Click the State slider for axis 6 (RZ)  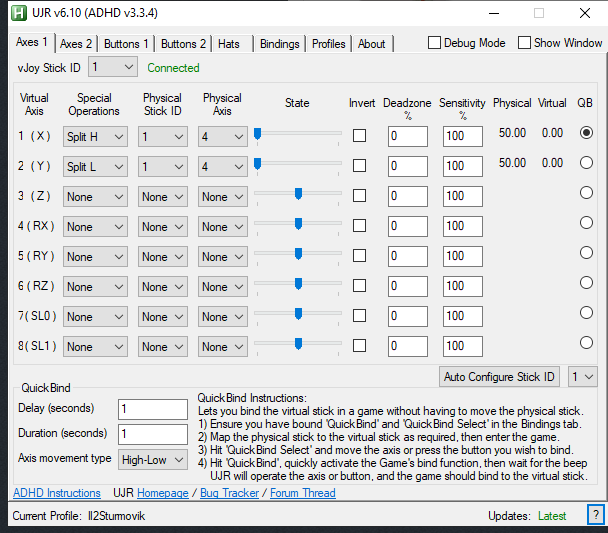[298, 286]
